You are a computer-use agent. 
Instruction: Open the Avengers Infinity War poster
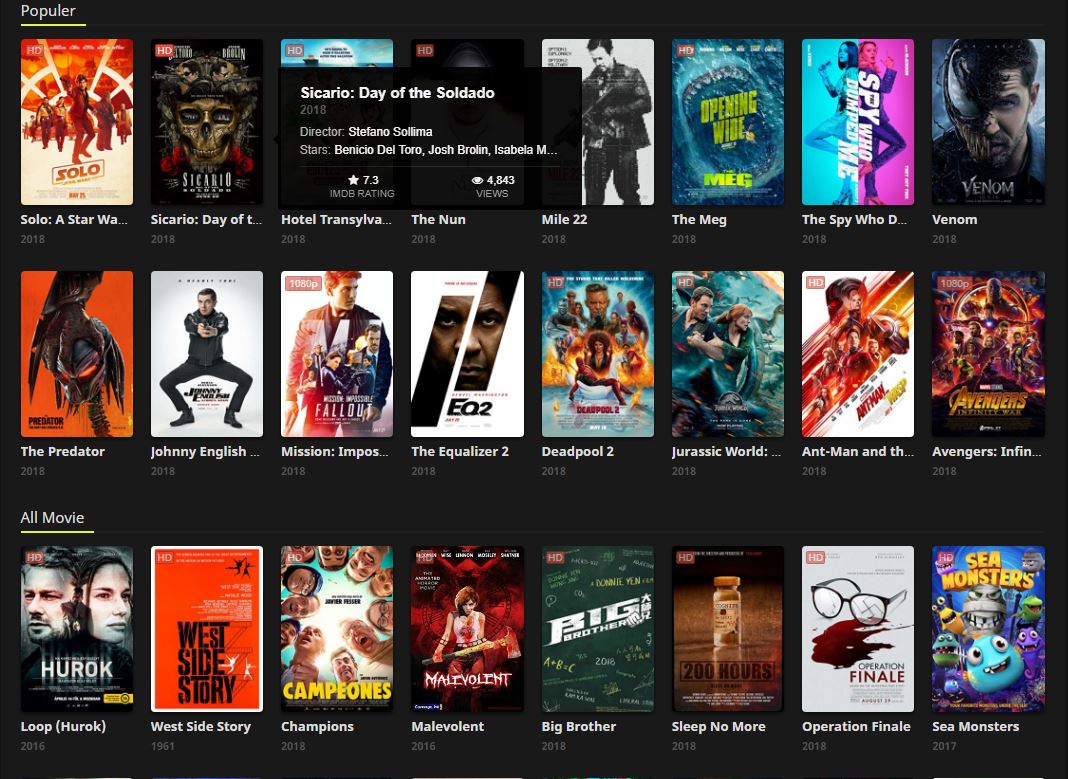988,354
